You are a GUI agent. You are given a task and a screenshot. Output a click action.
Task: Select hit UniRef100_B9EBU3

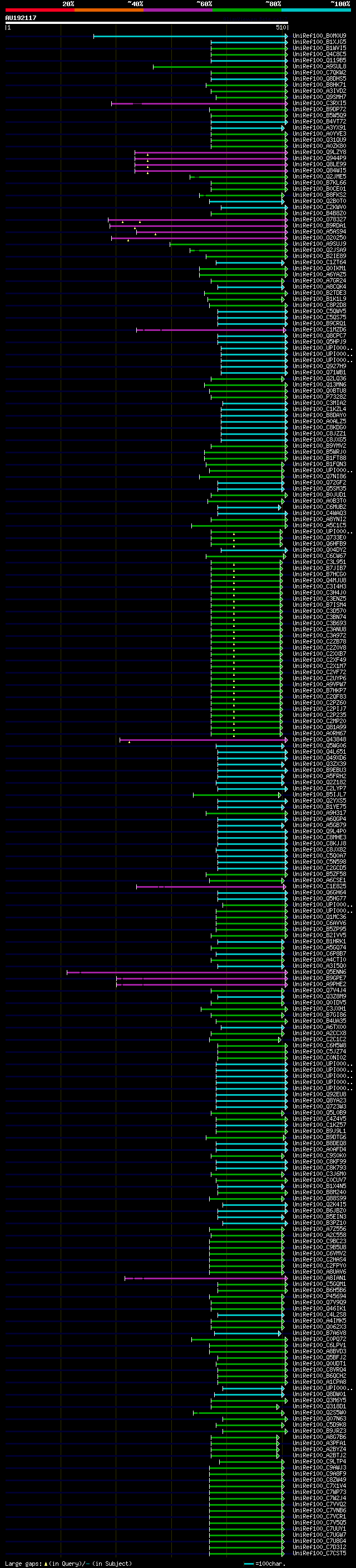319,770
